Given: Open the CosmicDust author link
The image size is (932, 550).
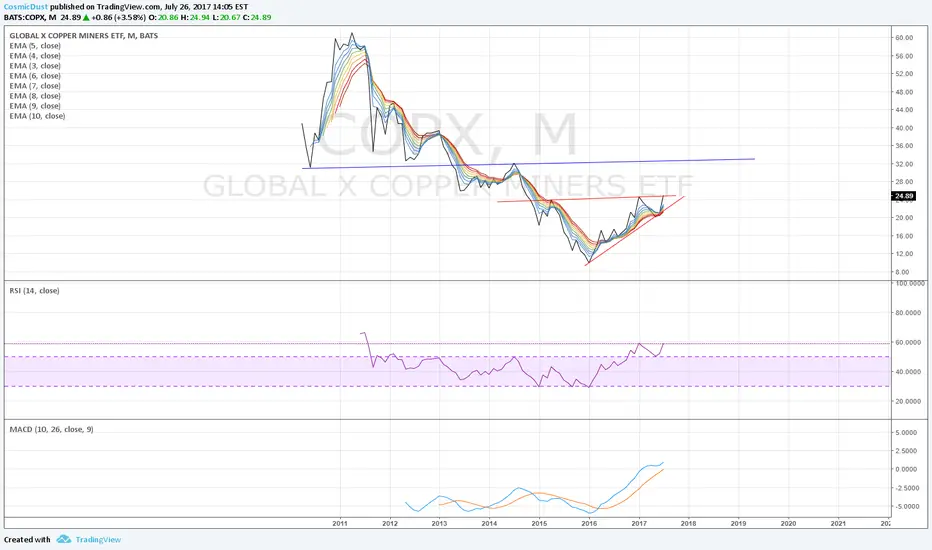Looking at the screenshot, I should [26, 7].
